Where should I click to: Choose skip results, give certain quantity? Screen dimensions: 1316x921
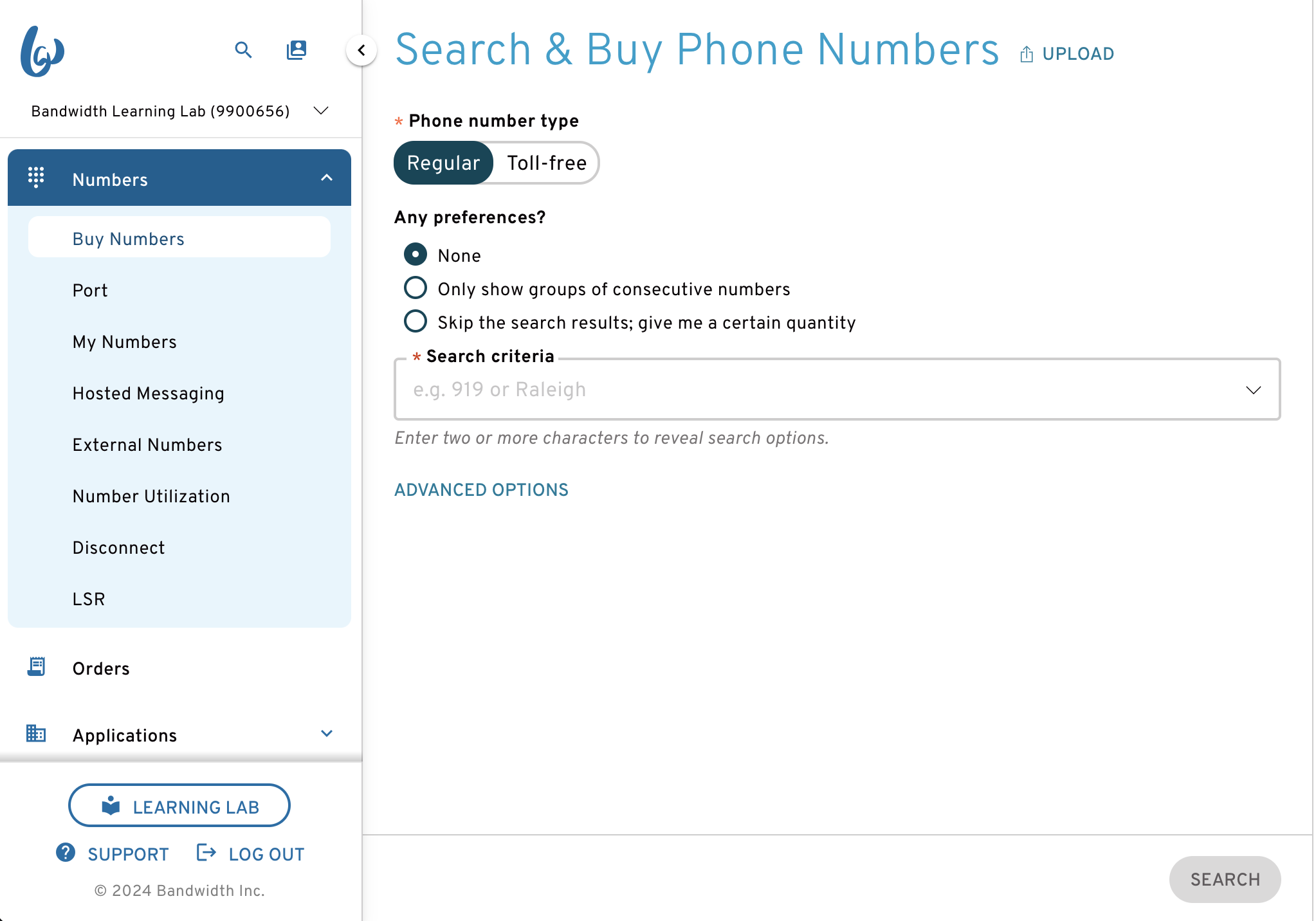(x=416, y=322)
